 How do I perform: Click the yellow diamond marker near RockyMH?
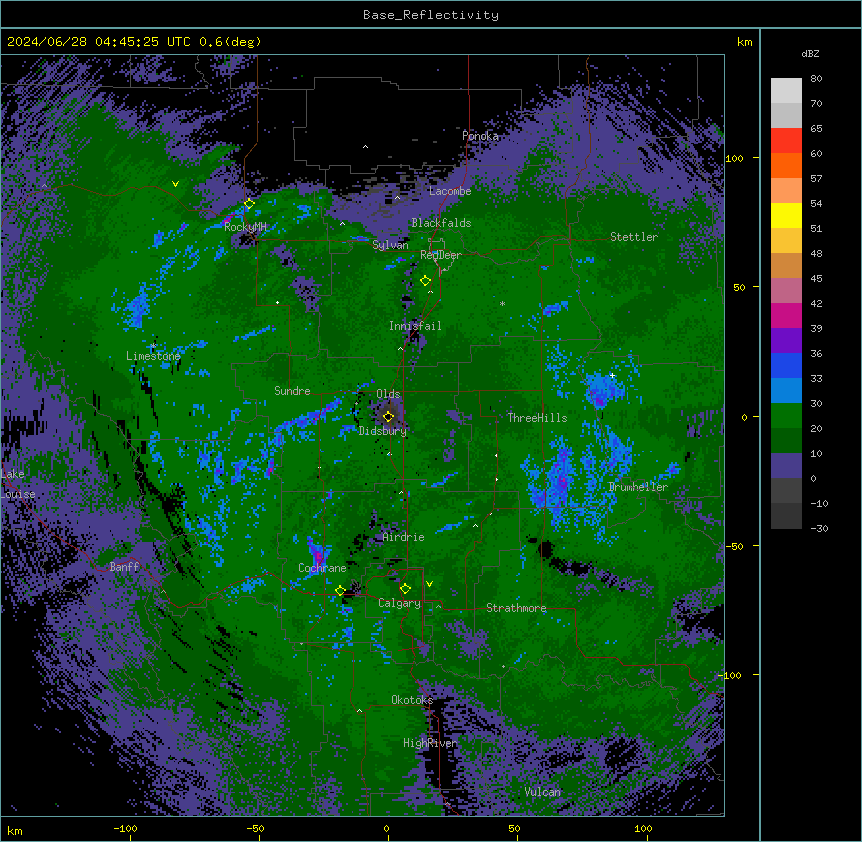point(249,204)
